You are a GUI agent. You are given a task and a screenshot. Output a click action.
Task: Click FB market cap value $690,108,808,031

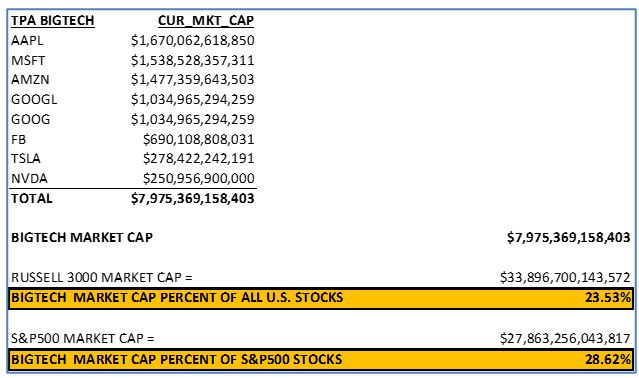coord(198,139)
